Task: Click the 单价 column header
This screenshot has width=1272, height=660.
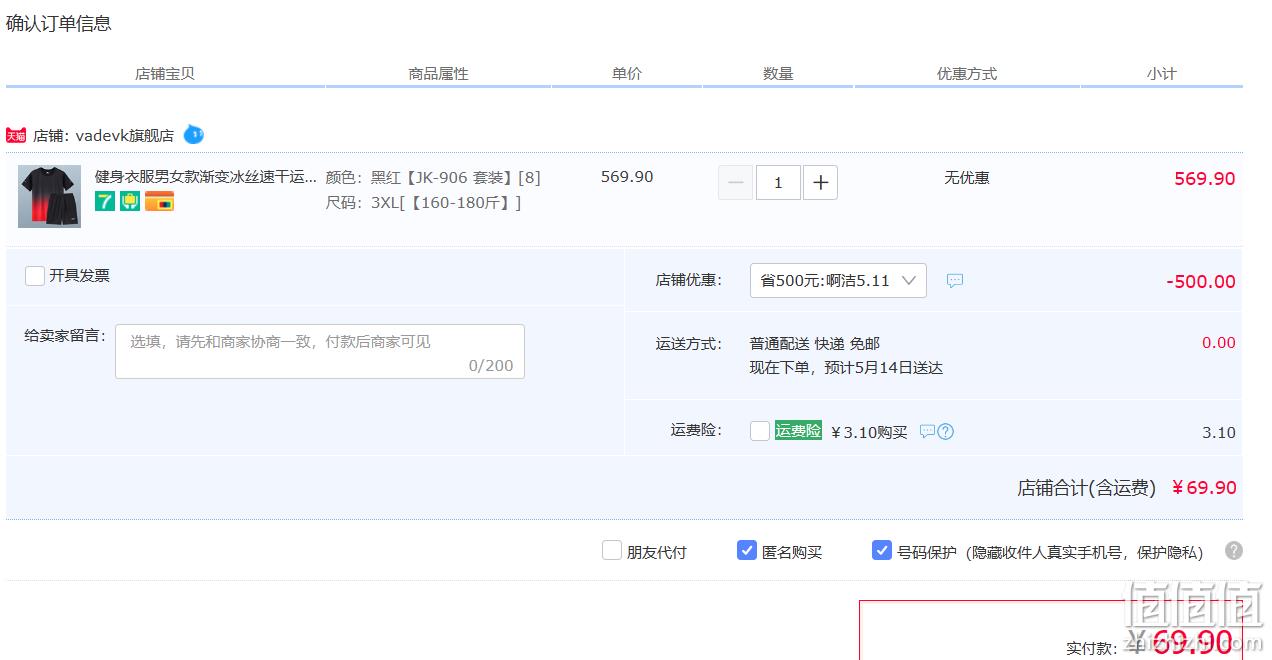Action: tap(627, 74)
